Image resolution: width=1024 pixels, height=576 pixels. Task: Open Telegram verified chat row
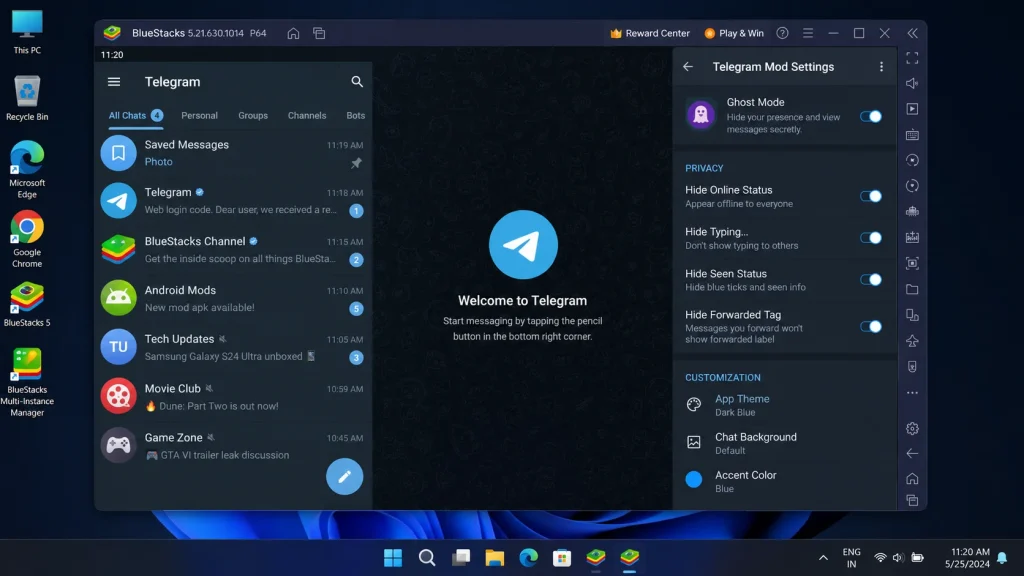(233, 200)
